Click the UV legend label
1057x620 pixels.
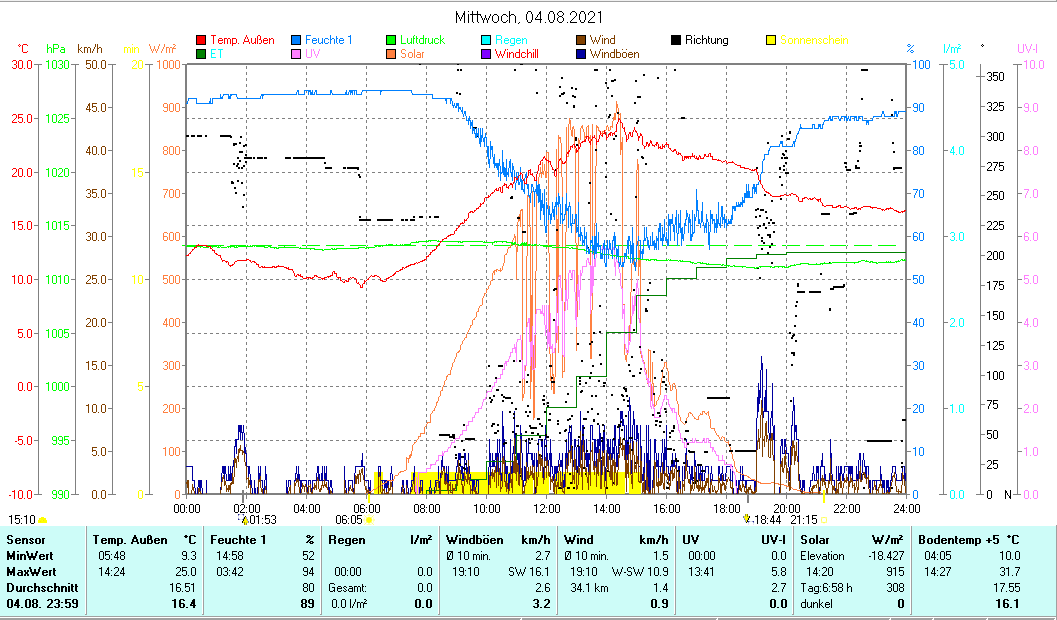pos(312,54)
